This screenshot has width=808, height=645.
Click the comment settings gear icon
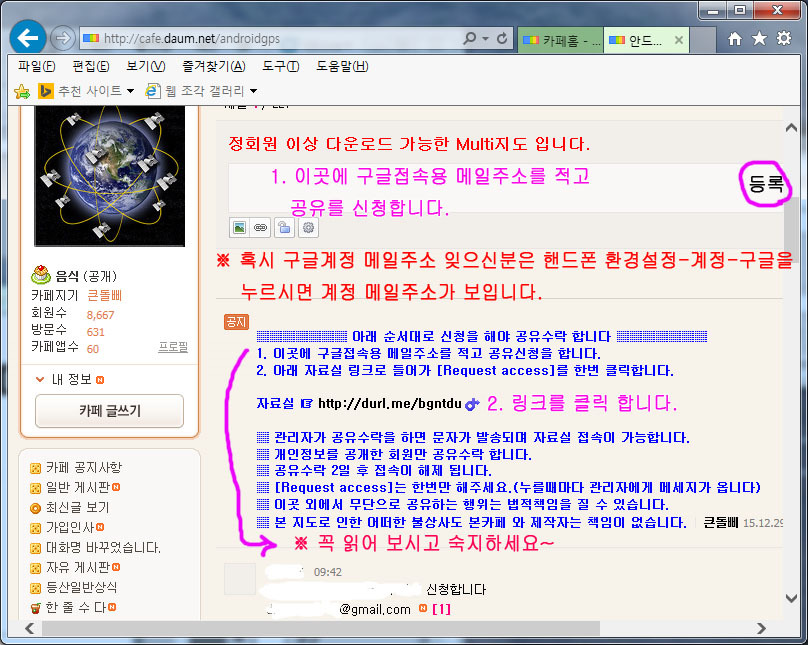(308, 228)
